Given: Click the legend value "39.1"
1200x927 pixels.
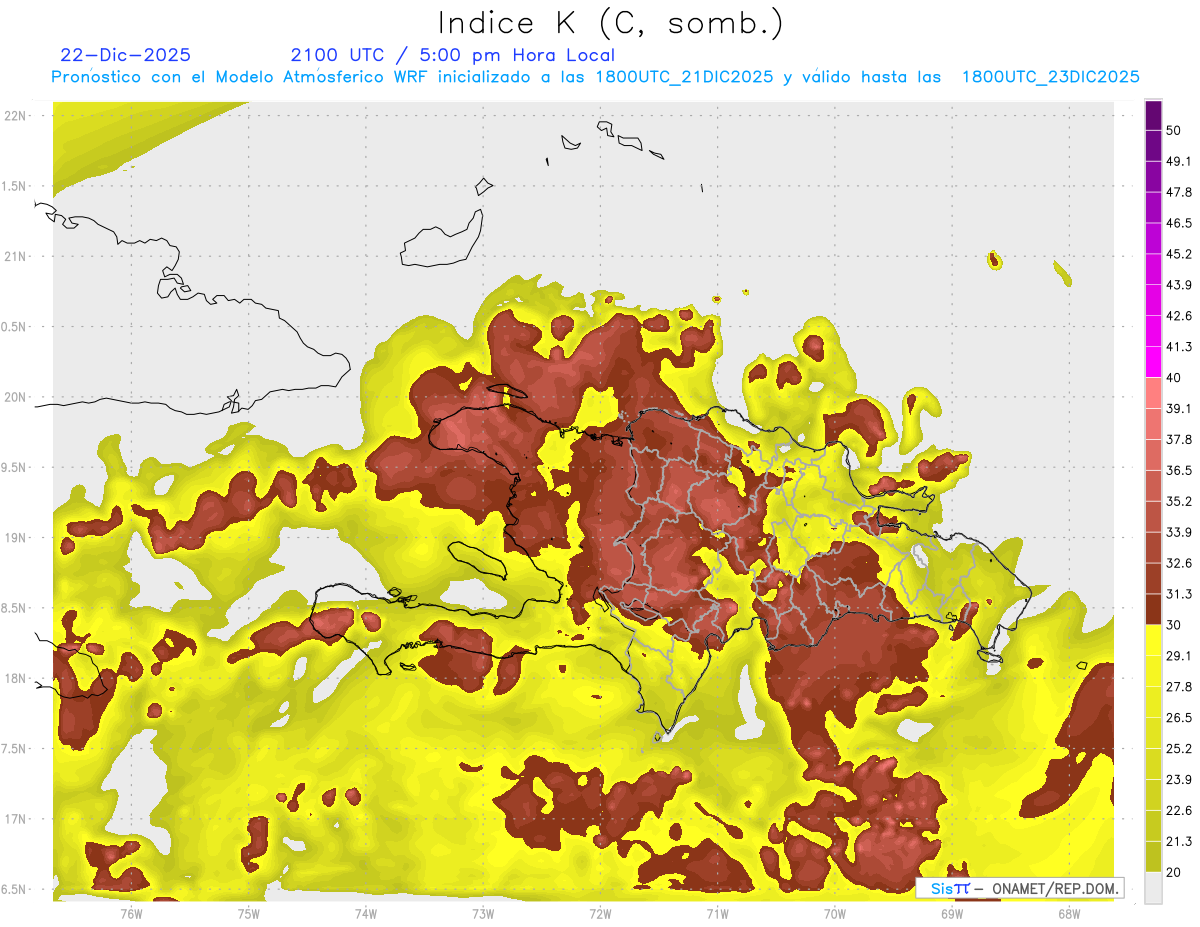Looking at the screenshot, I should (1179, 408).
